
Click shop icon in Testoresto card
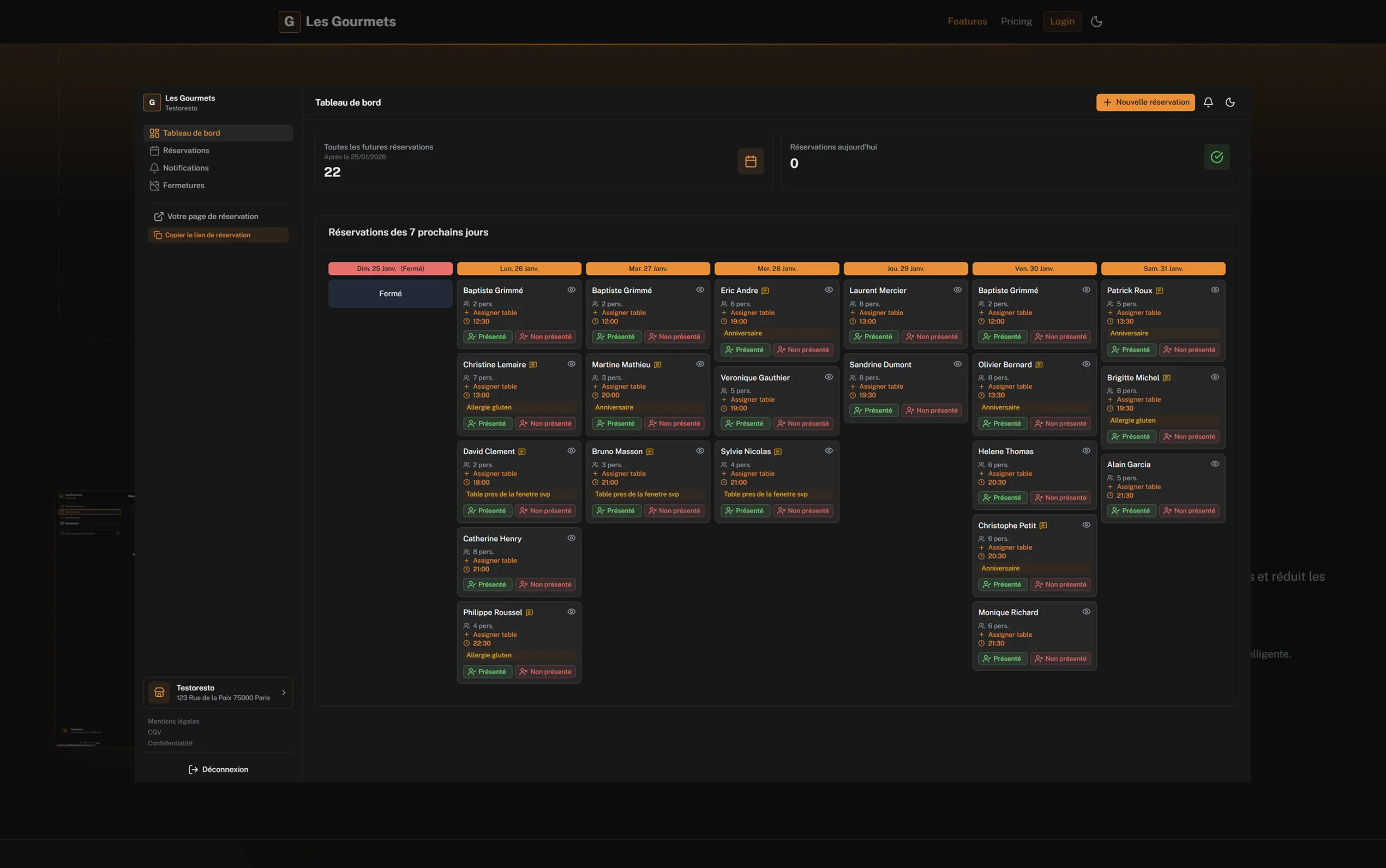click(160, 692)
